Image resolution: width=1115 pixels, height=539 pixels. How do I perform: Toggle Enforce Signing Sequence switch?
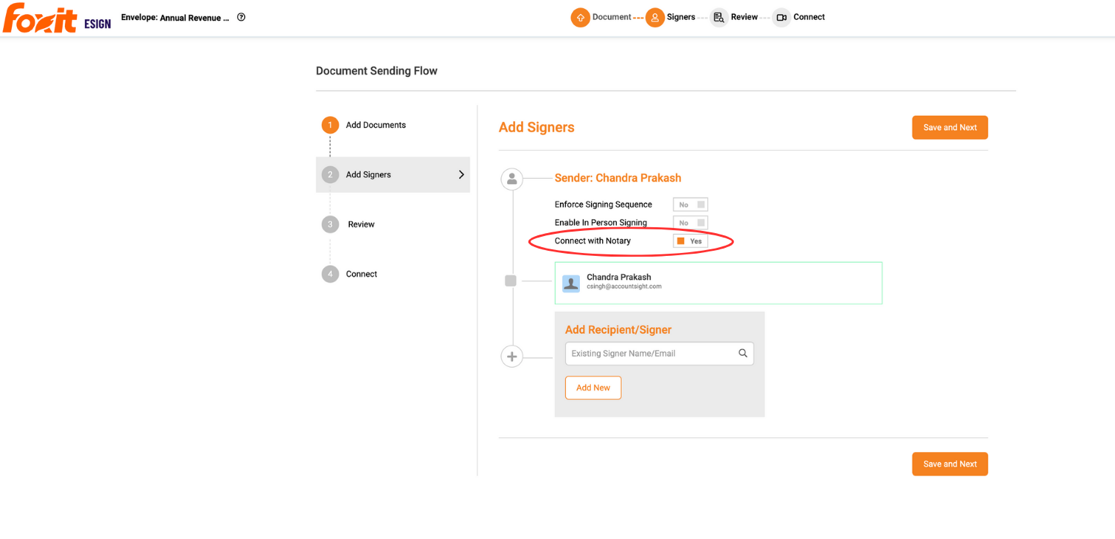pyautogui.click(x=690, y=205)
